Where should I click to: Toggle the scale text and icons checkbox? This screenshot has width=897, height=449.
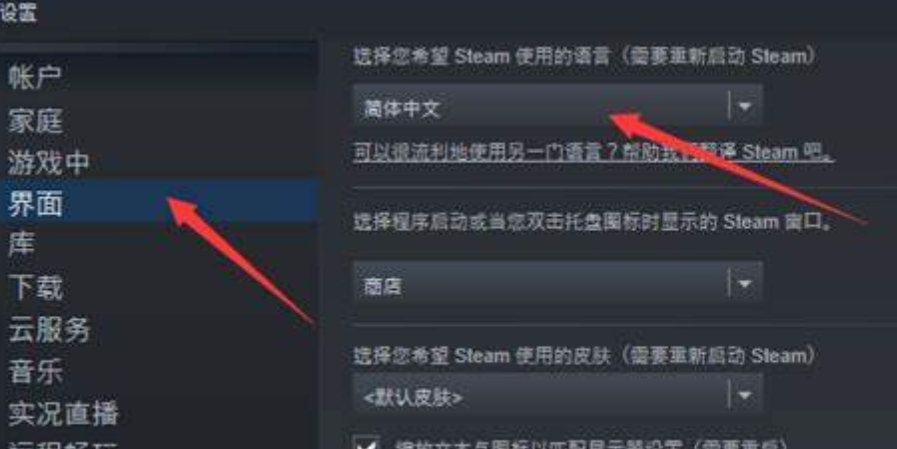coord(366,443)
